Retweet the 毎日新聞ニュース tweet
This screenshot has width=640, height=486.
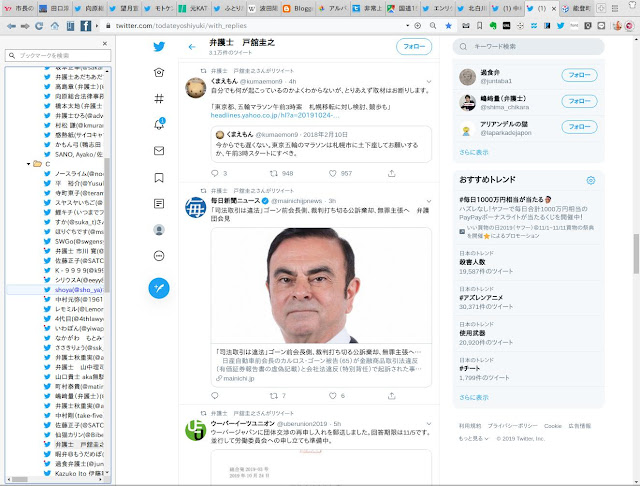point(274,395)
